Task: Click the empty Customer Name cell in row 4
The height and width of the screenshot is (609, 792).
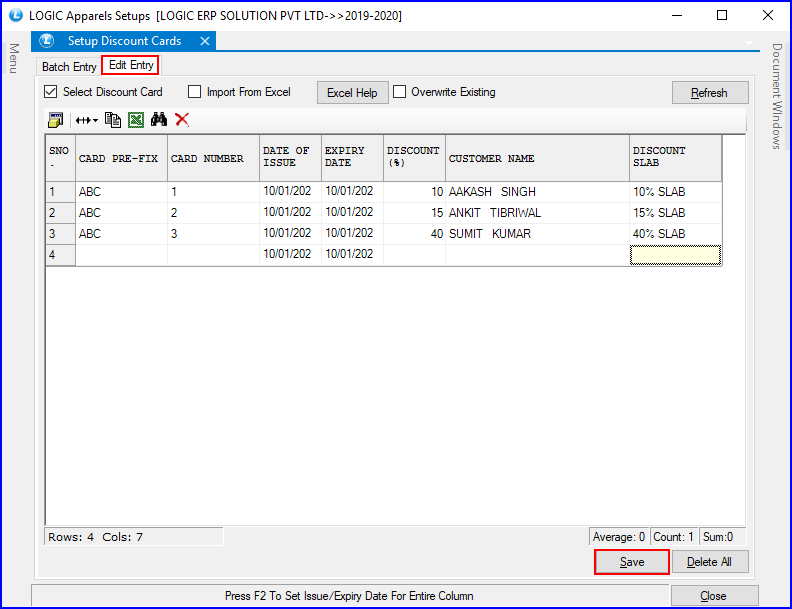Action: click(x=537, y=255)
